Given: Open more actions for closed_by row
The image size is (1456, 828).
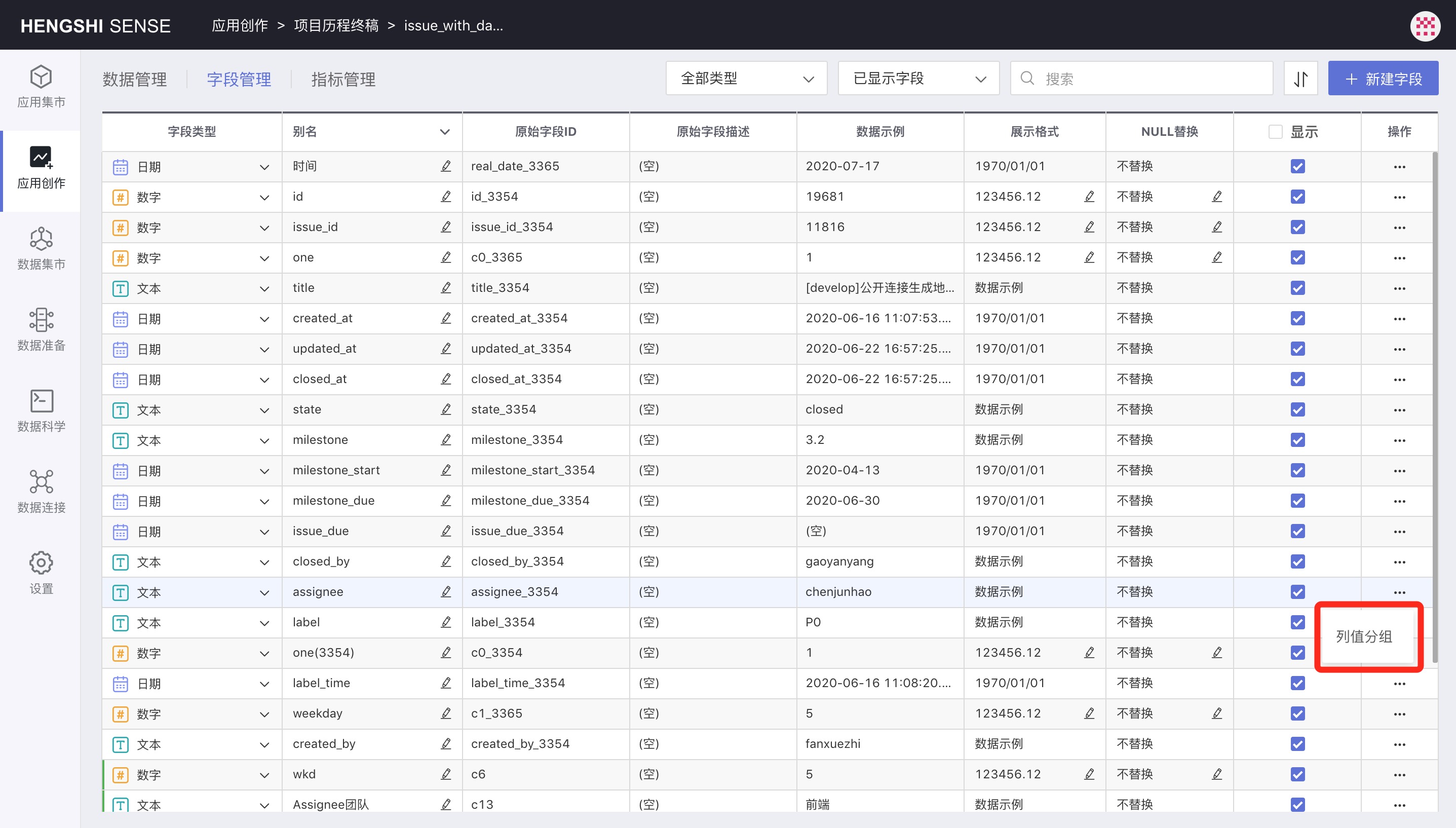Looking at the screenshot, I should click(1399, 562).
